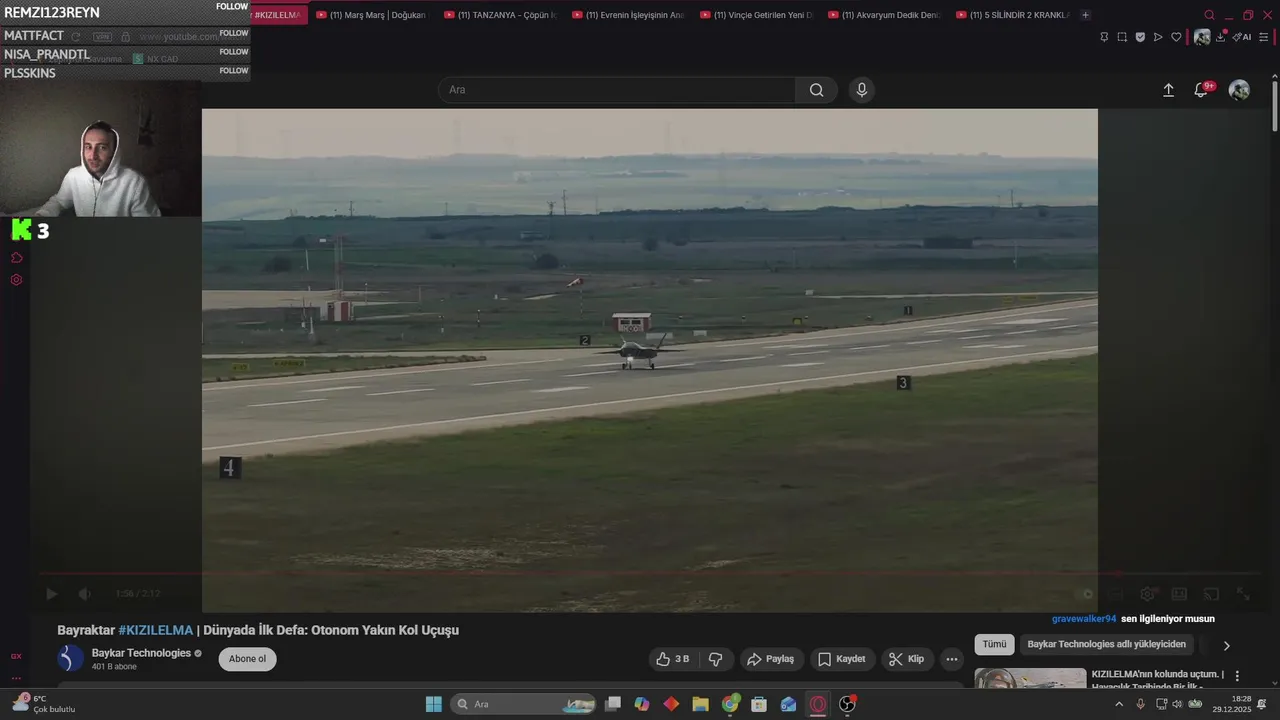Open video player settings gear
The image size is (1280, 720).
pos(1148,594)
